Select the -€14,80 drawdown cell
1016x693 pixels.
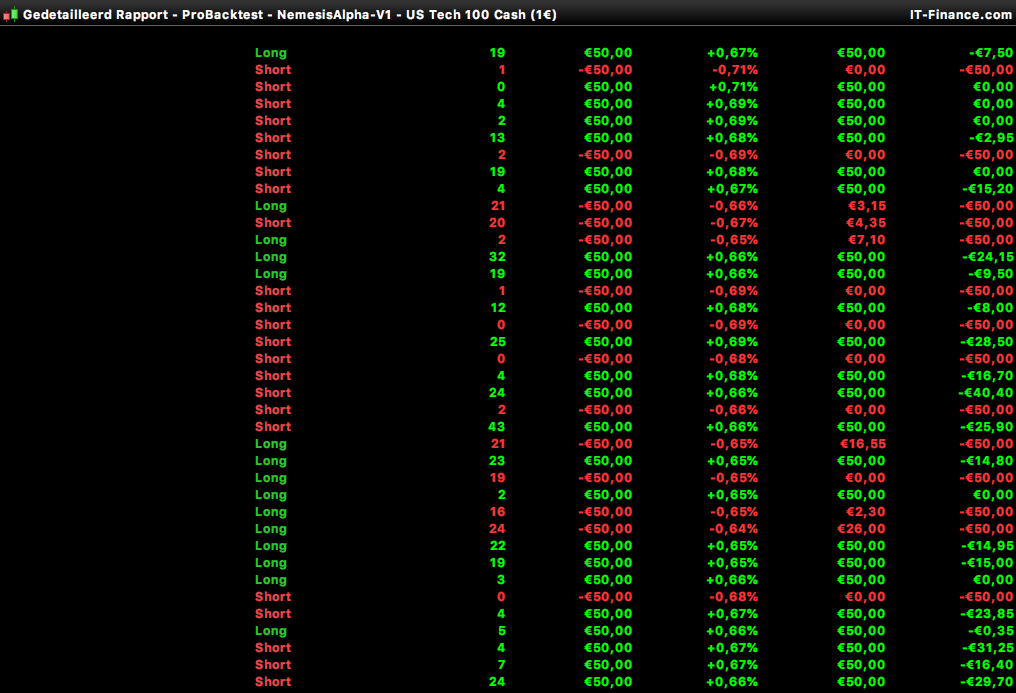point(987,461)
